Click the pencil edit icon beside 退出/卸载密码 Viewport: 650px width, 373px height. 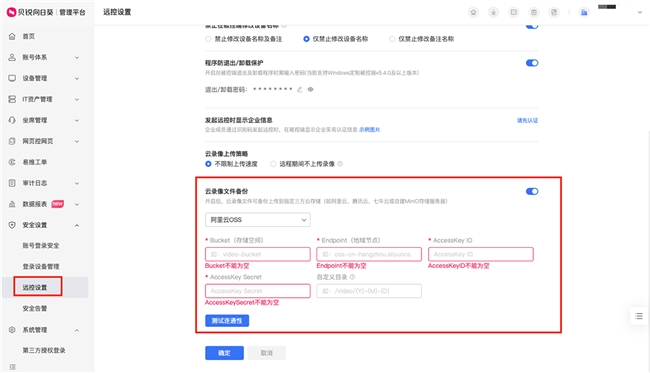(x=299, y=89)
